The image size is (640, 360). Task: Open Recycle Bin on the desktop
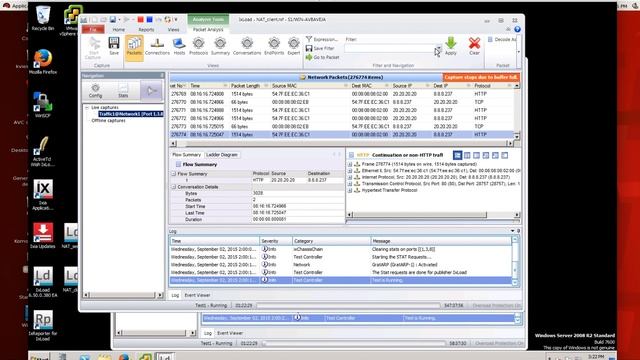click(42, 18)
